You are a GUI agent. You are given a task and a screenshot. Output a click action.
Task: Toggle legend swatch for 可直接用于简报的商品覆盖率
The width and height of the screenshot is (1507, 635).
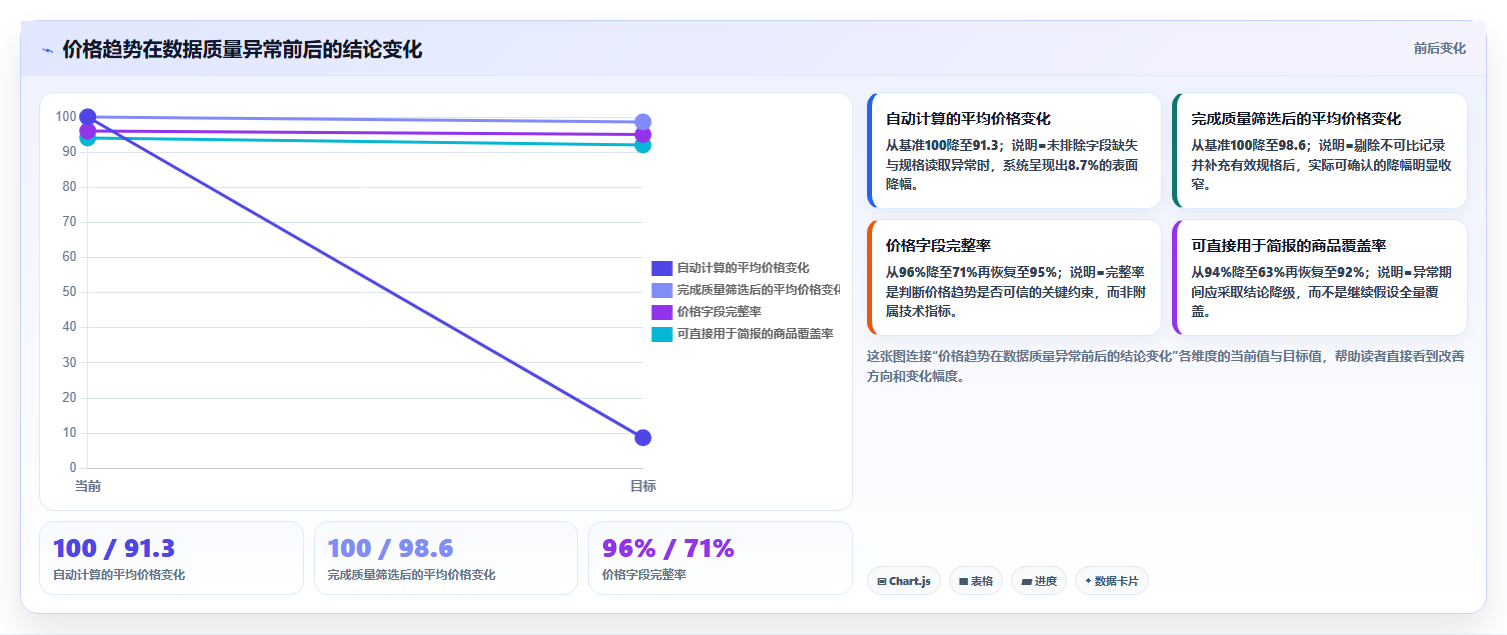[x=662, y=334]
